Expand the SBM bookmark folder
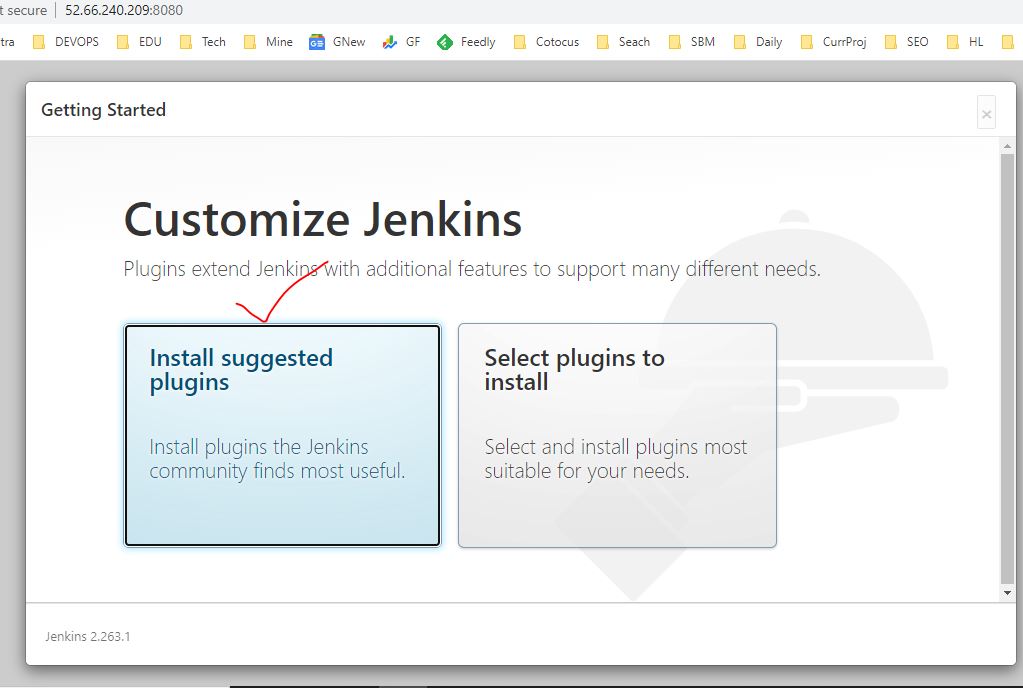The image size is (1023, 688). click(691, 42)
